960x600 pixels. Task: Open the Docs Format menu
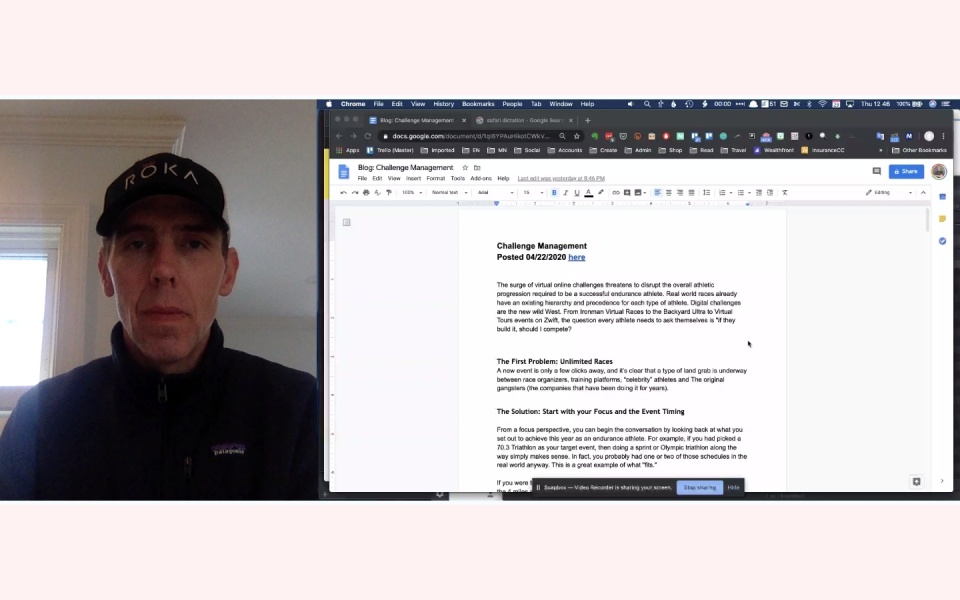click(x=435, y=179)
